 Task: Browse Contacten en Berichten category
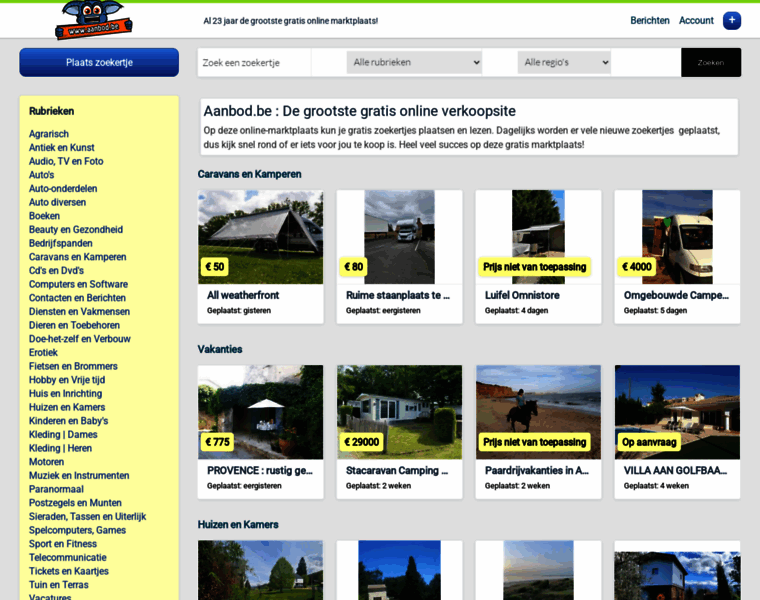pyautogui.click(x=77, y=298)
